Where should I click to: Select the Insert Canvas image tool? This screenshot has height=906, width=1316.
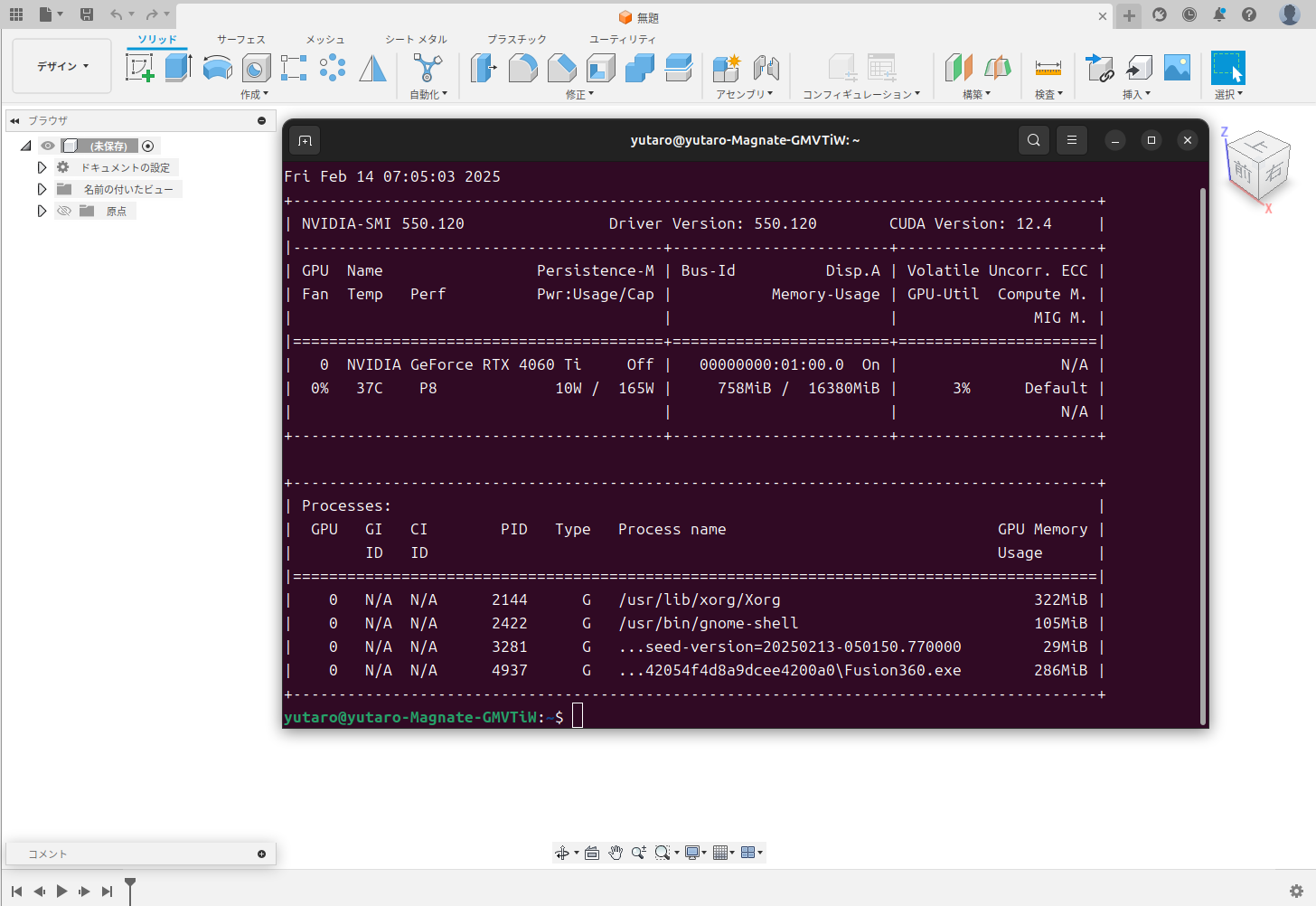pyautogui.click(x=1177, y=68)
